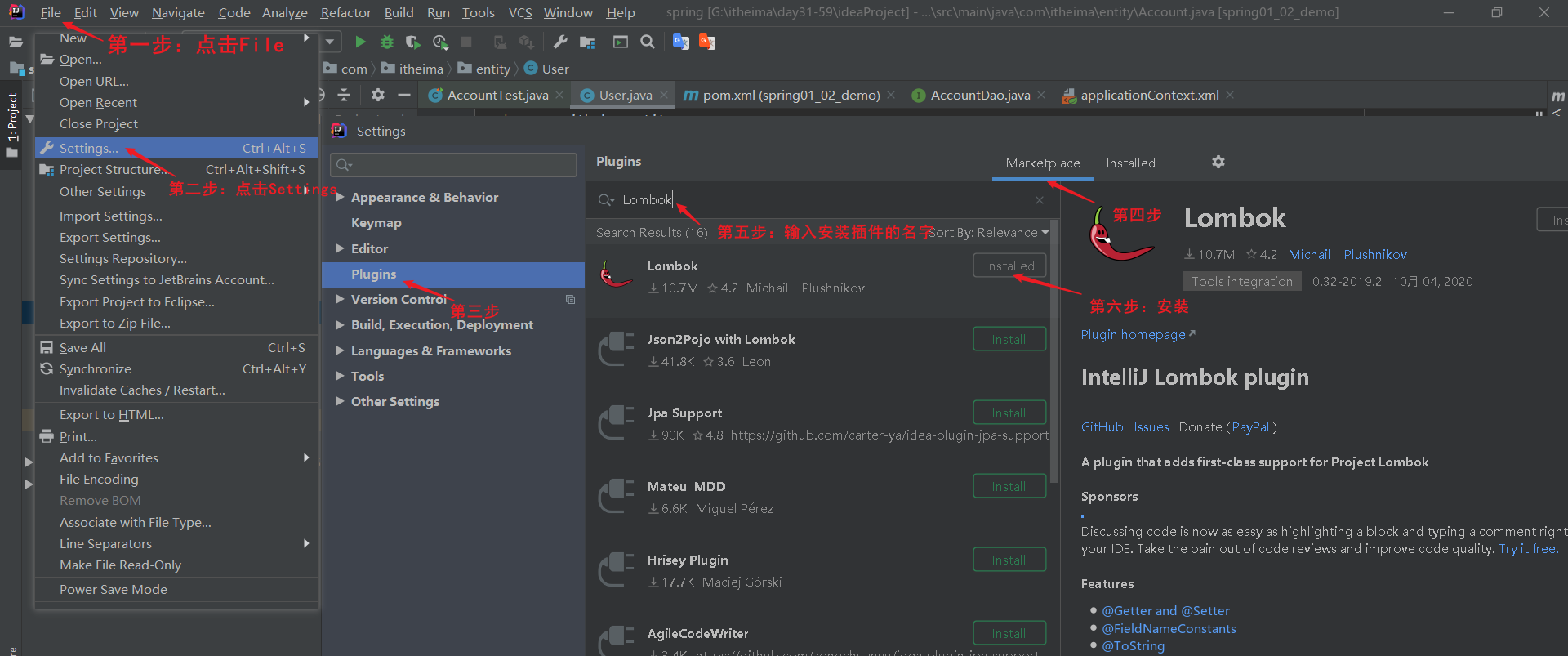Expand Build, Execution, Deployment node
Image resolution: width=1568 pixels, height=656 pixels.
point(340,325)
